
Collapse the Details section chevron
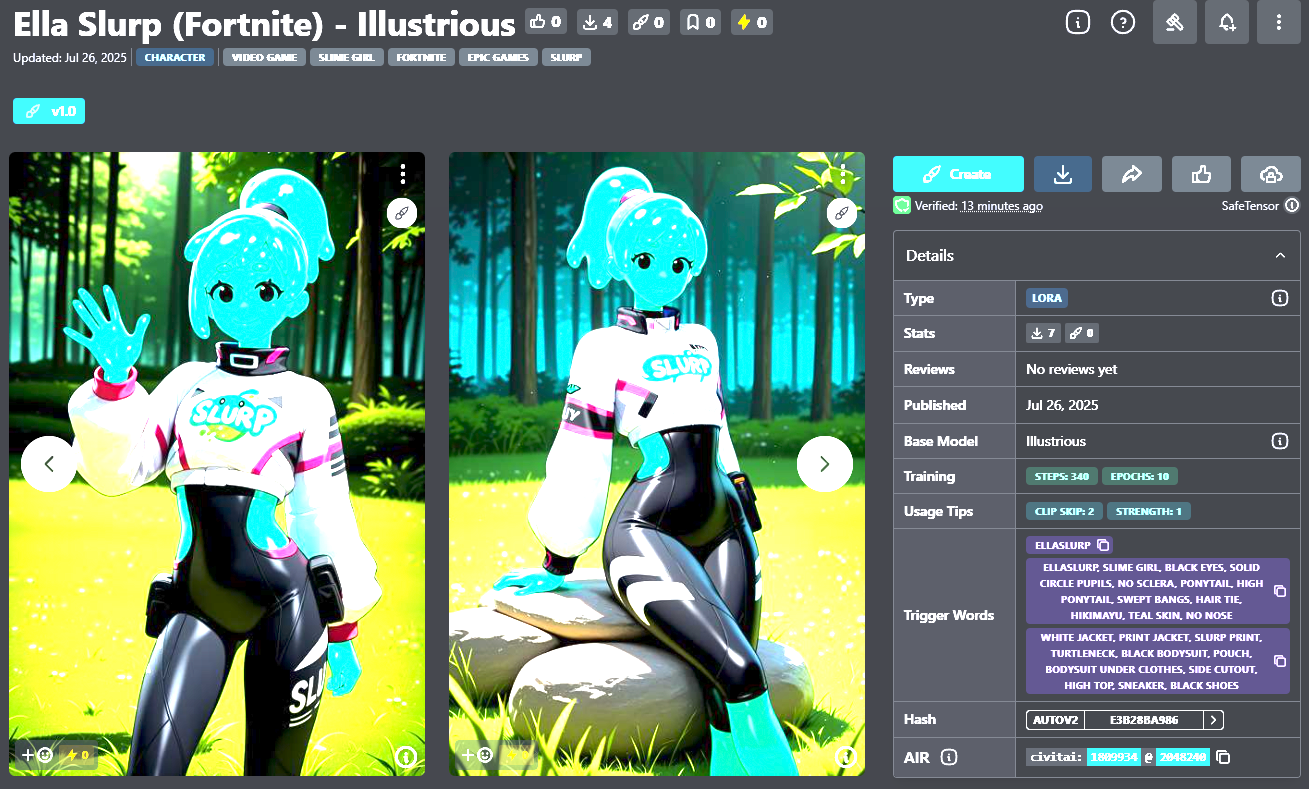[x=1280, y=256]
